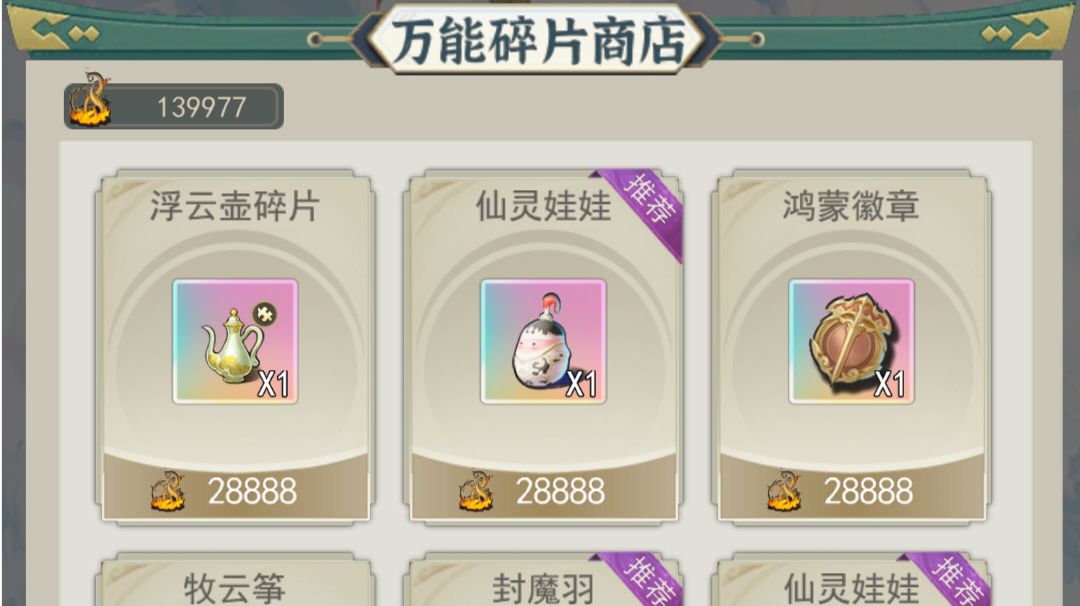This screenshot has width=1080, height=606.
Task: Buy 鸿蒙徽章 for 28888
Action: tap(851, 491)
